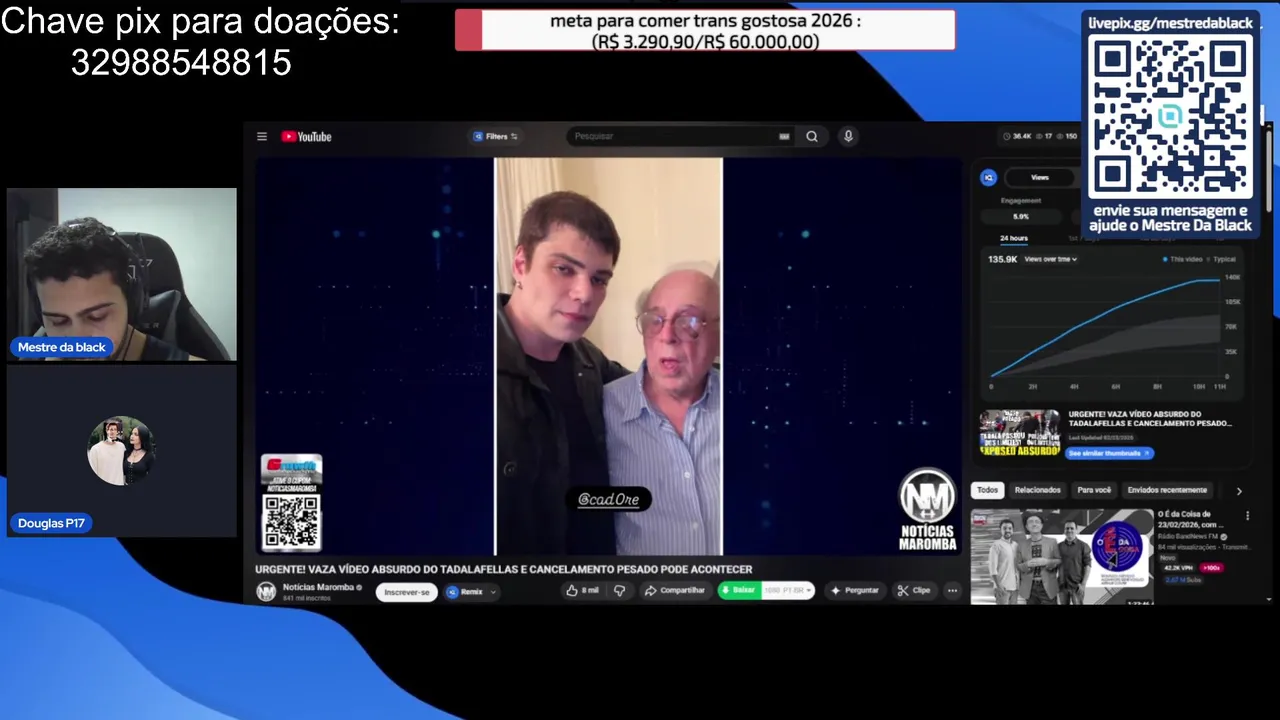
Task: Open the O É da Coisa recommended video thumbnail
Action: [x=1061, y=556]
